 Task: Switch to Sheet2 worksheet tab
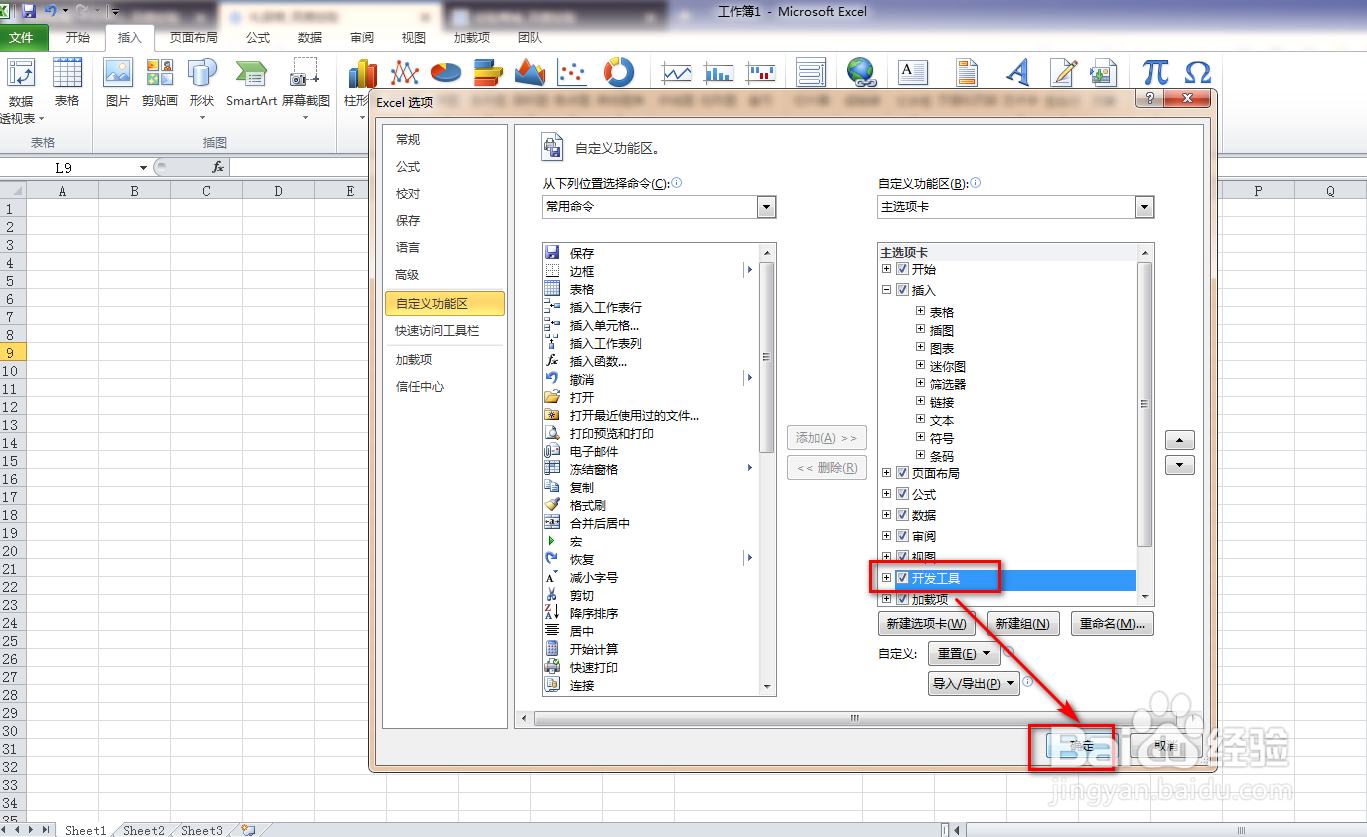[142, 829]
